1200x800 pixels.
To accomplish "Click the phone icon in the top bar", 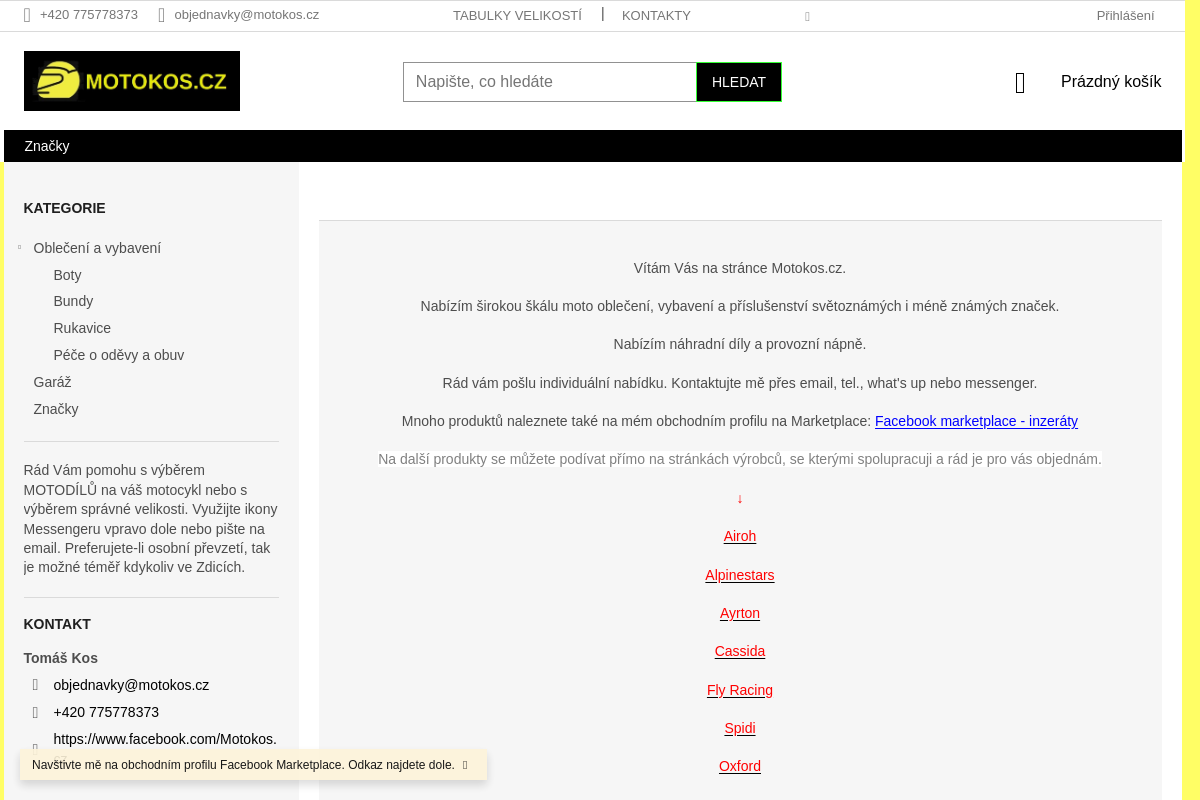I will coord(28,15).
